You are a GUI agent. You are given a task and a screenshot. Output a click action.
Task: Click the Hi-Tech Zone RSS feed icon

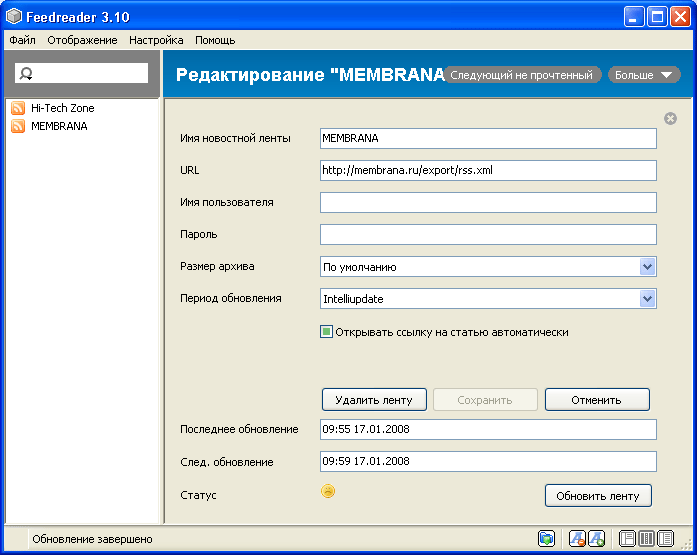[18, 108]
